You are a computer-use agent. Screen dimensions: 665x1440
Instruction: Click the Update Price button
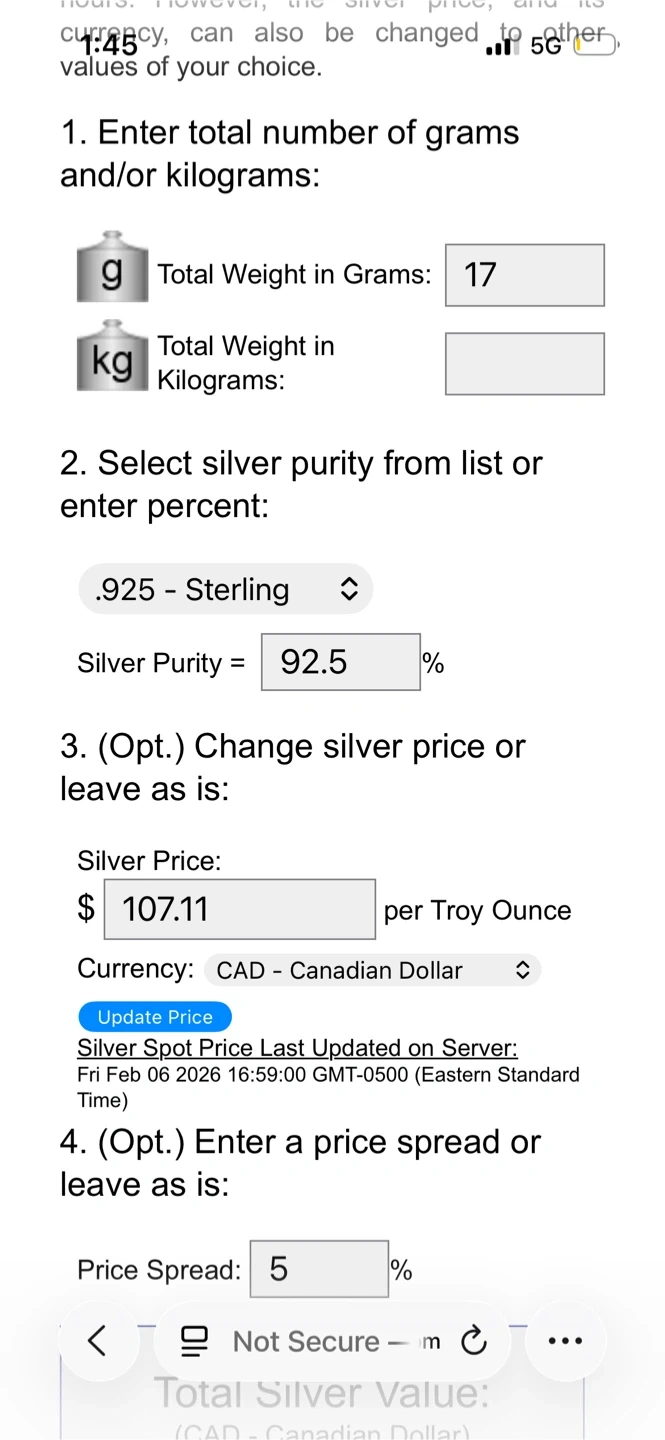coord(155,1017)
